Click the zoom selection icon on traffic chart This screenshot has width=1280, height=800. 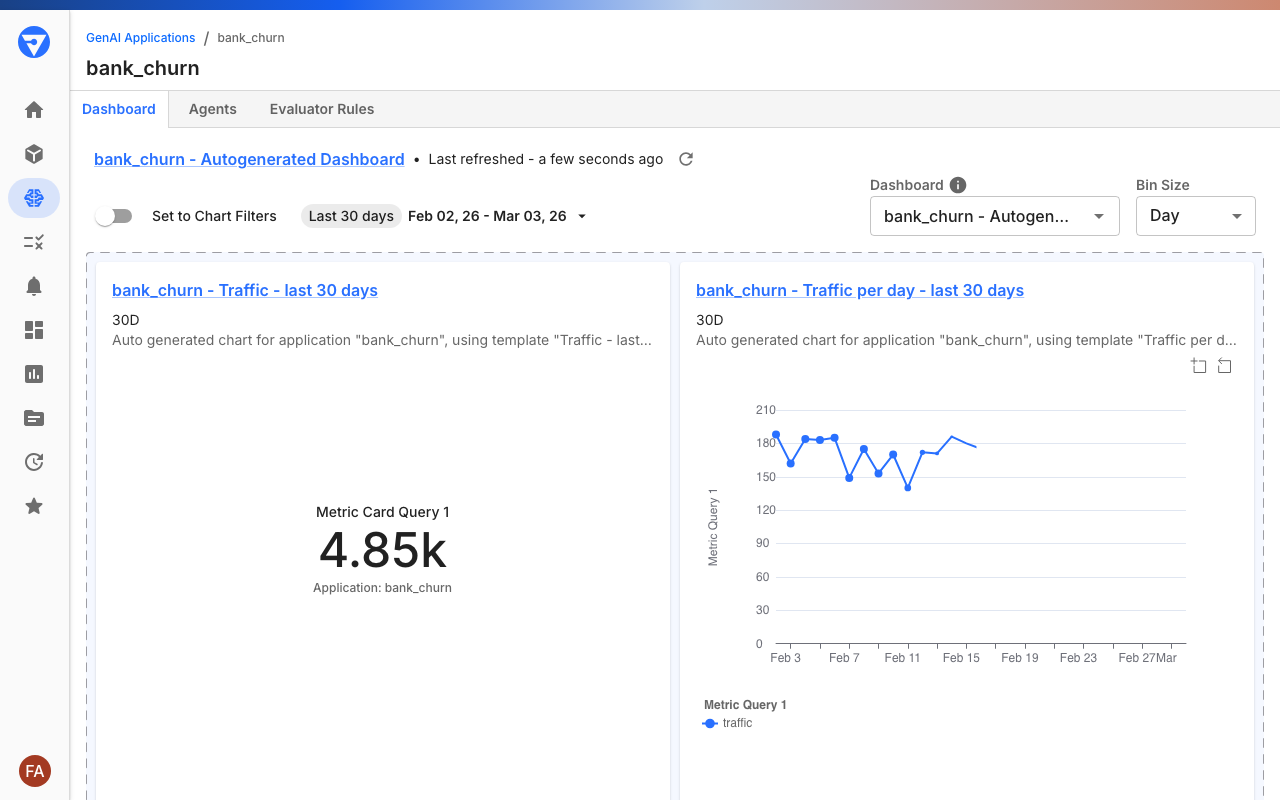coord(1199,366)
